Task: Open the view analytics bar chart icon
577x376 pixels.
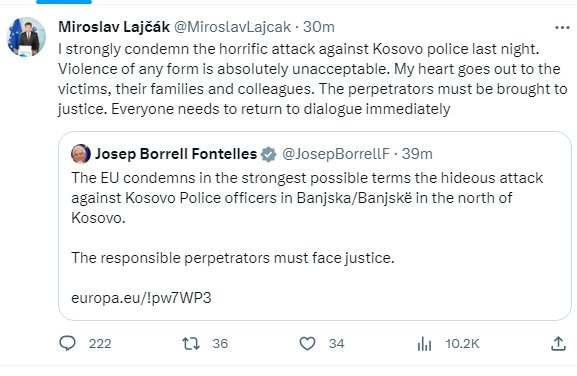Action: [x=424, y=344]
